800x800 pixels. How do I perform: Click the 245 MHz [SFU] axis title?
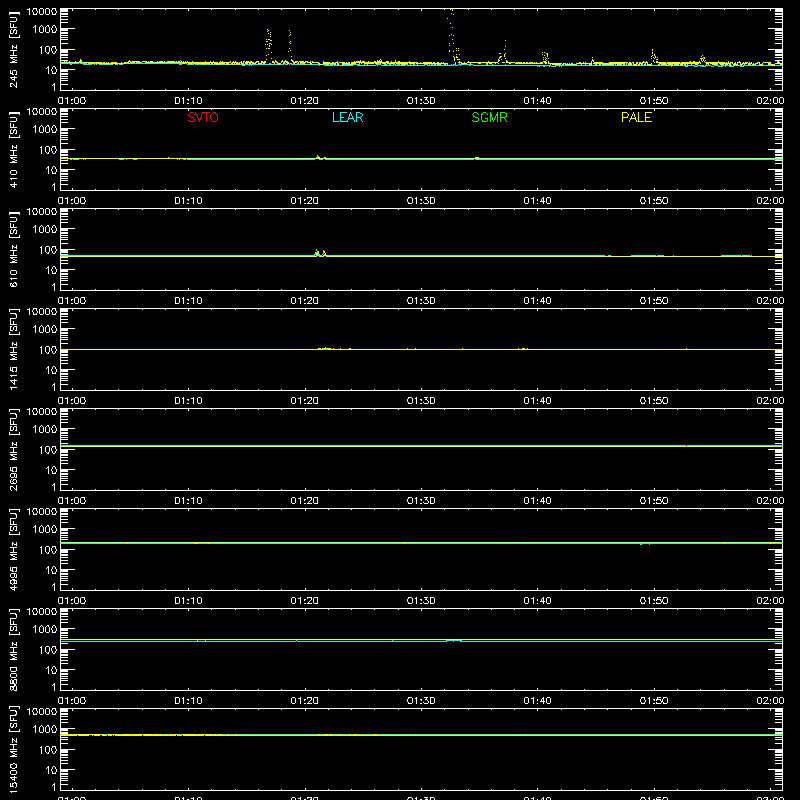coord(13,49)
